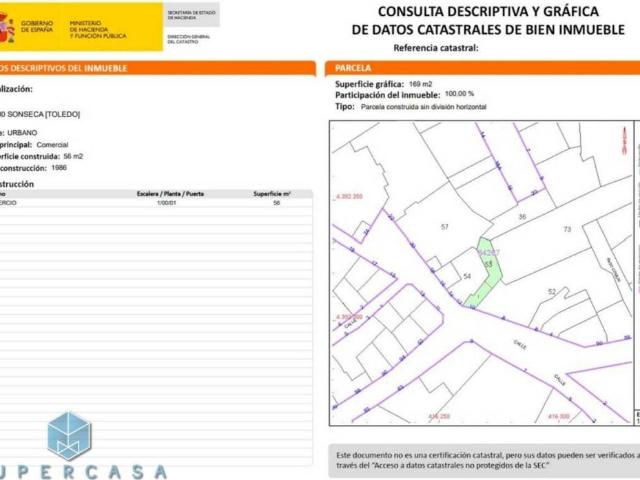The width and height of the screenshot is (640, 480).
Task: Click 'Escalera / Planta / Puerta' column header
Action: click(x=170, y=194)
